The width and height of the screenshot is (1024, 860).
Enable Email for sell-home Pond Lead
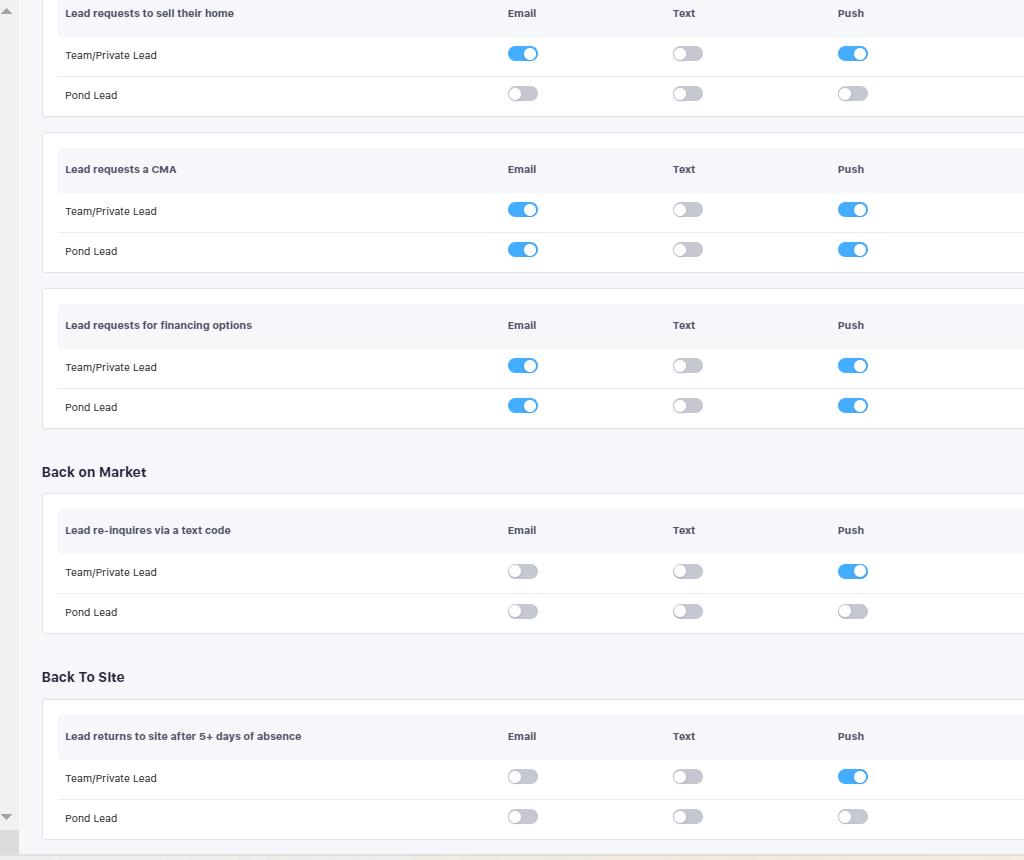coord(523,94)
